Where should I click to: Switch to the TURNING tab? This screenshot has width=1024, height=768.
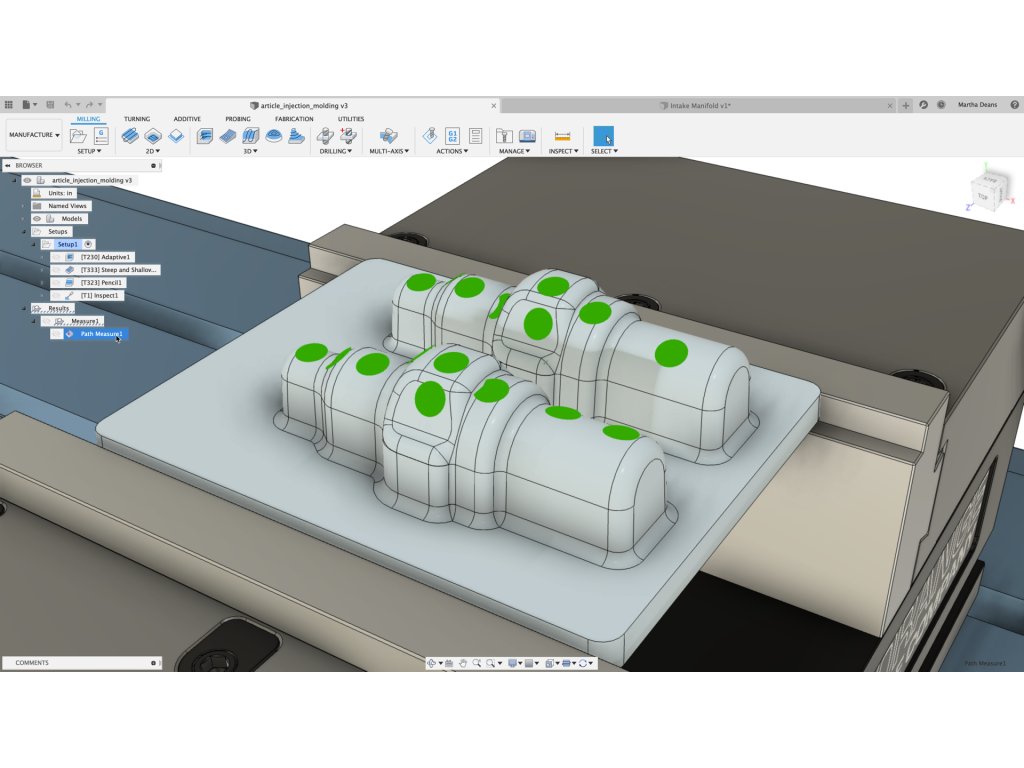point(137,119)
